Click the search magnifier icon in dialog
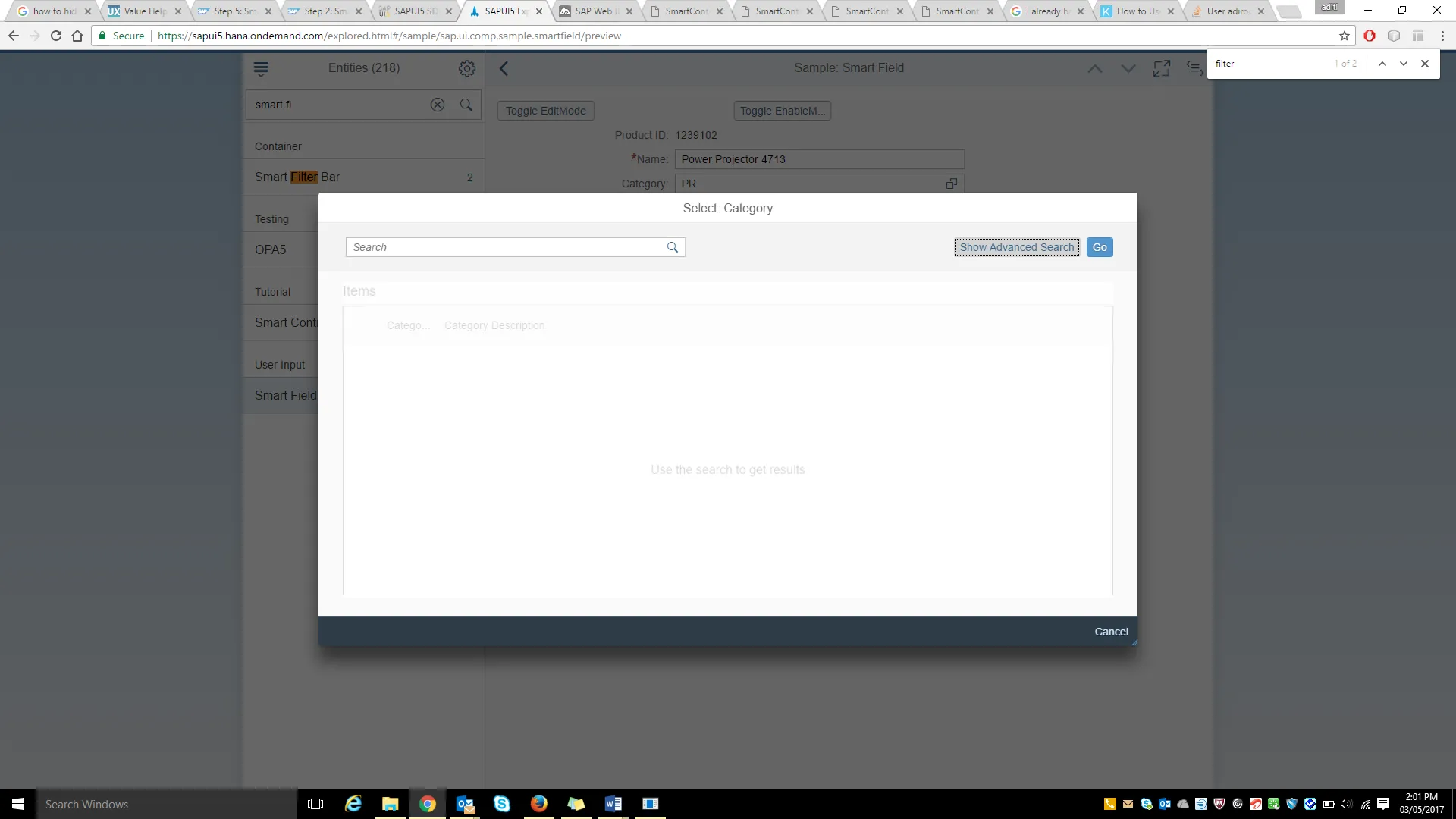Viewport: 1456px width, 819px height. [x=672, y=247]
